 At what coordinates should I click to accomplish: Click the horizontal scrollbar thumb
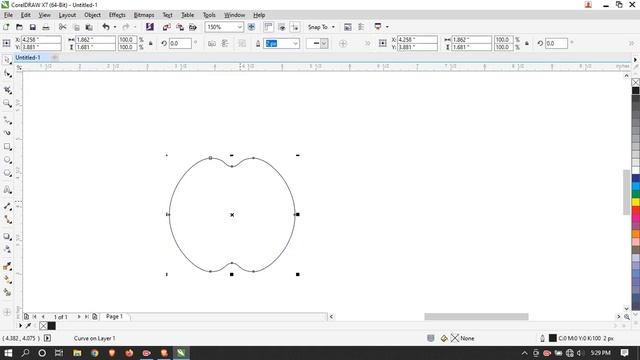pos(476,316)
